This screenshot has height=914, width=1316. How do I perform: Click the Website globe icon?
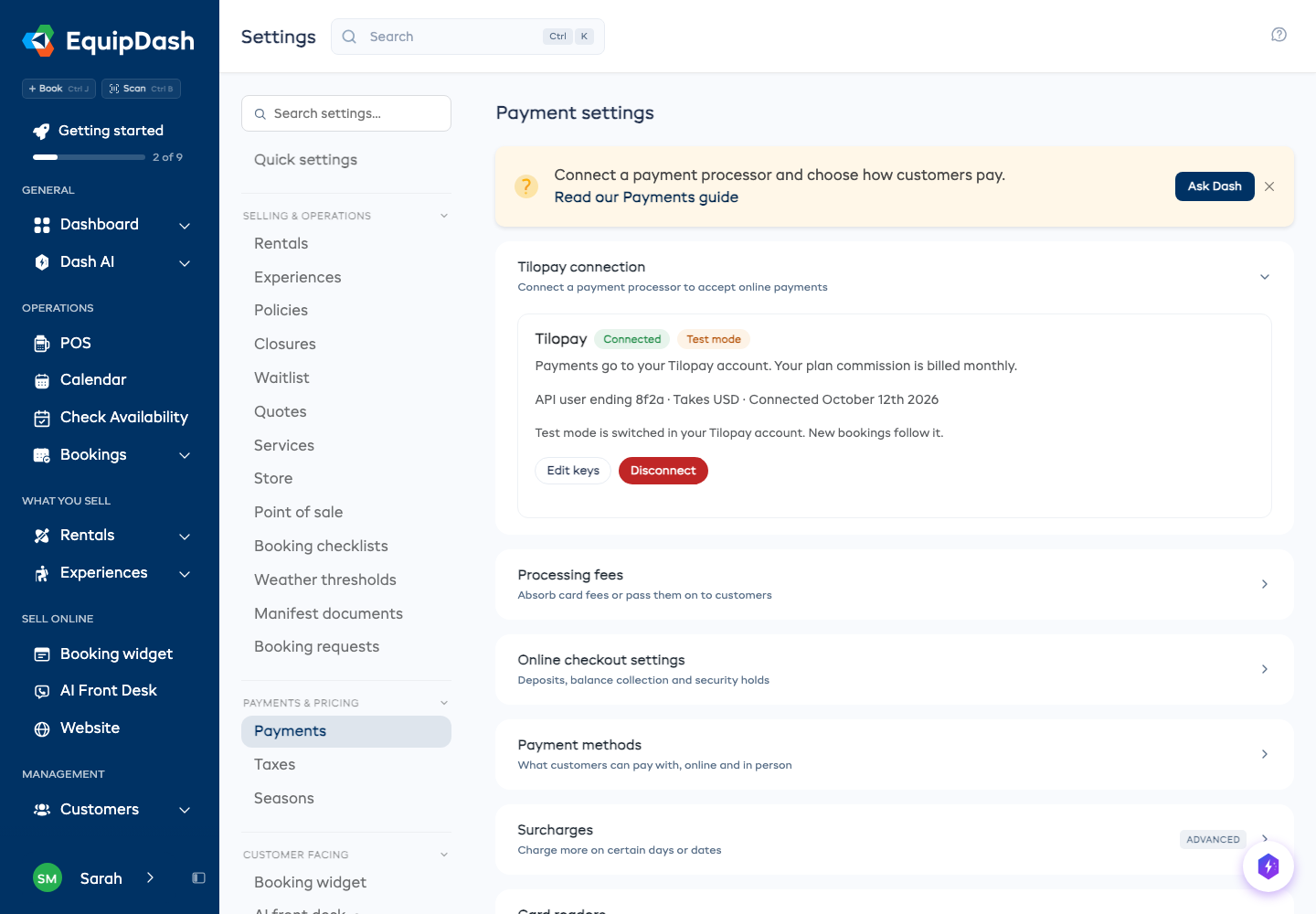[42, 728]
